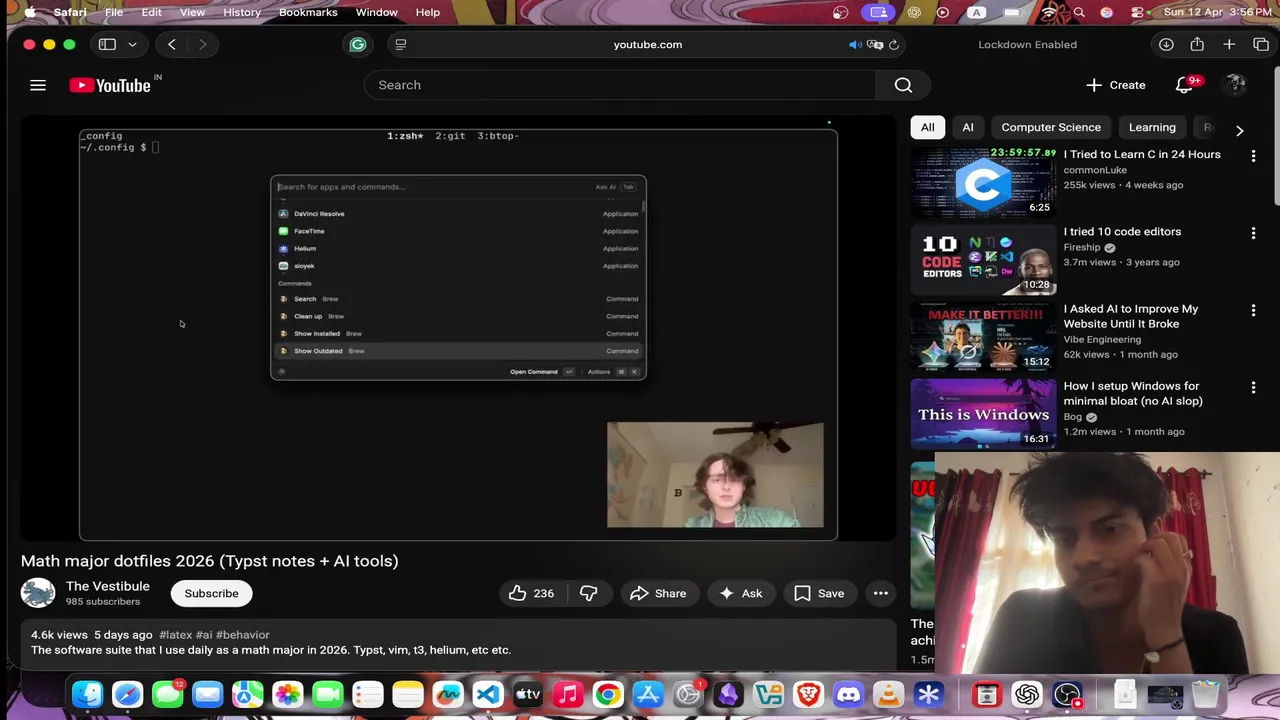Like the video with 236 likes

(531, 593)
